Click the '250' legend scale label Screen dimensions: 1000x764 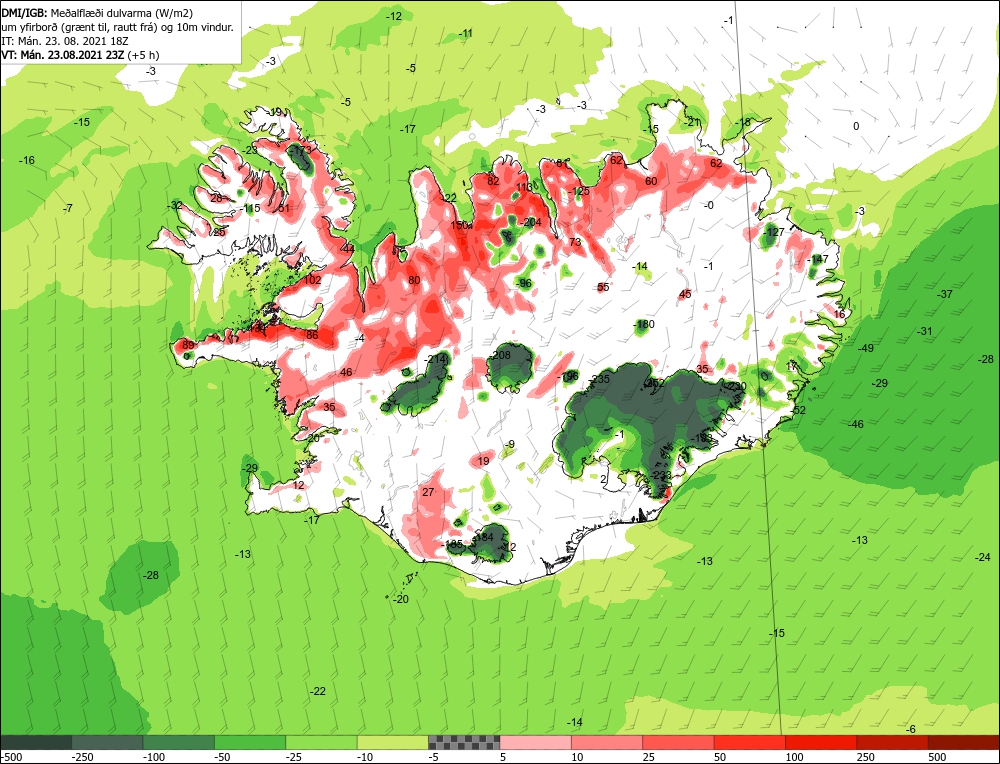(x=865, y=757)
